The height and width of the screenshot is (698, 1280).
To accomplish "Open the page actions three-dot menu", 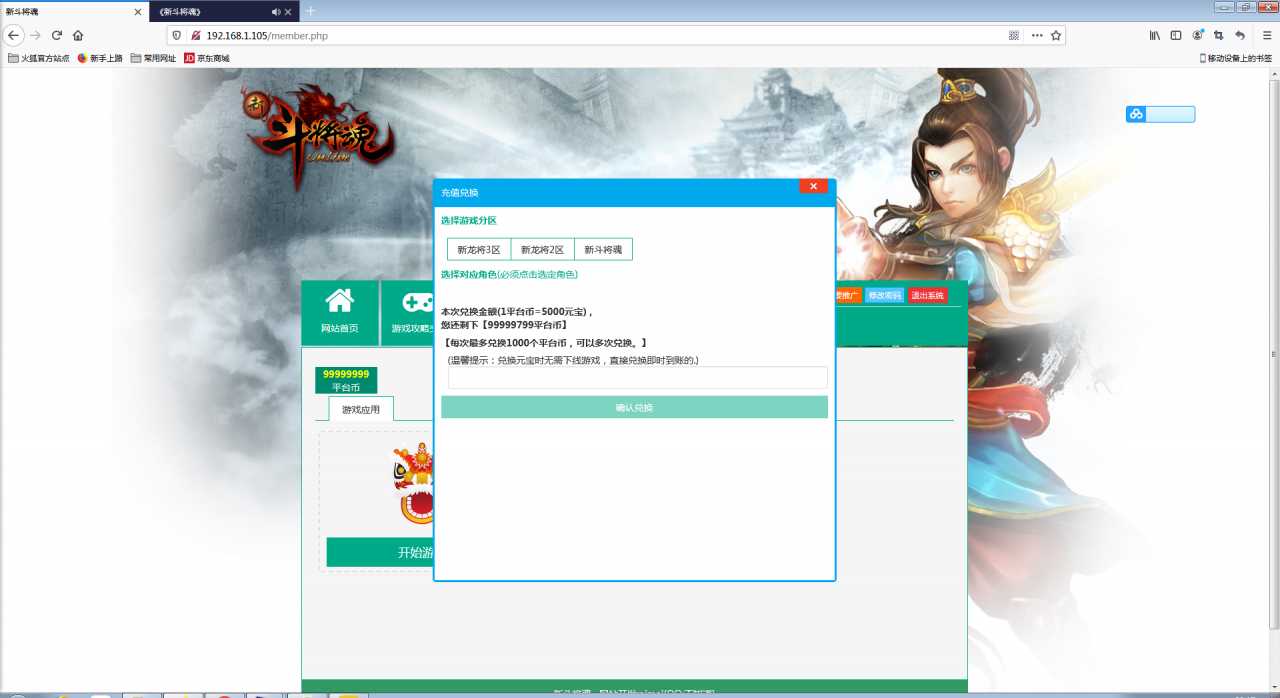I will tap(1037, 35).
